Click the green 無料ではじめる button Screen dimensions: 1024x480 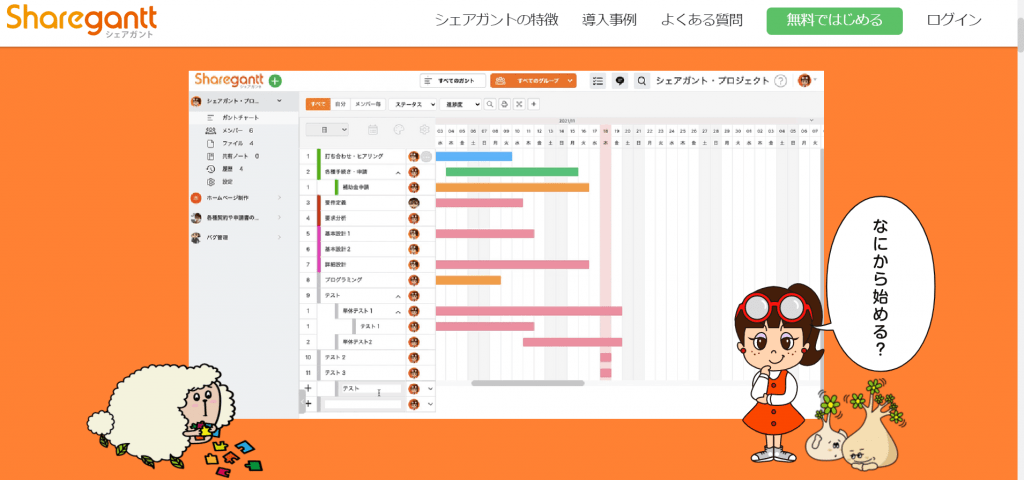pos(834,21)
